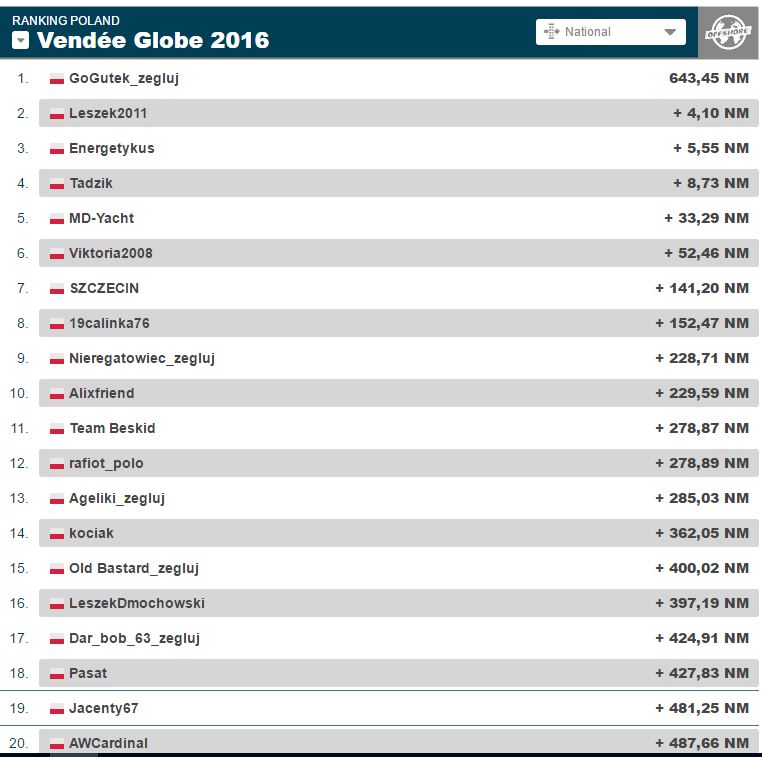The width and height of the screenshot is (762, 757).
Task: Click the Poland flag beside Tadzik
Action: click(57, 184)
